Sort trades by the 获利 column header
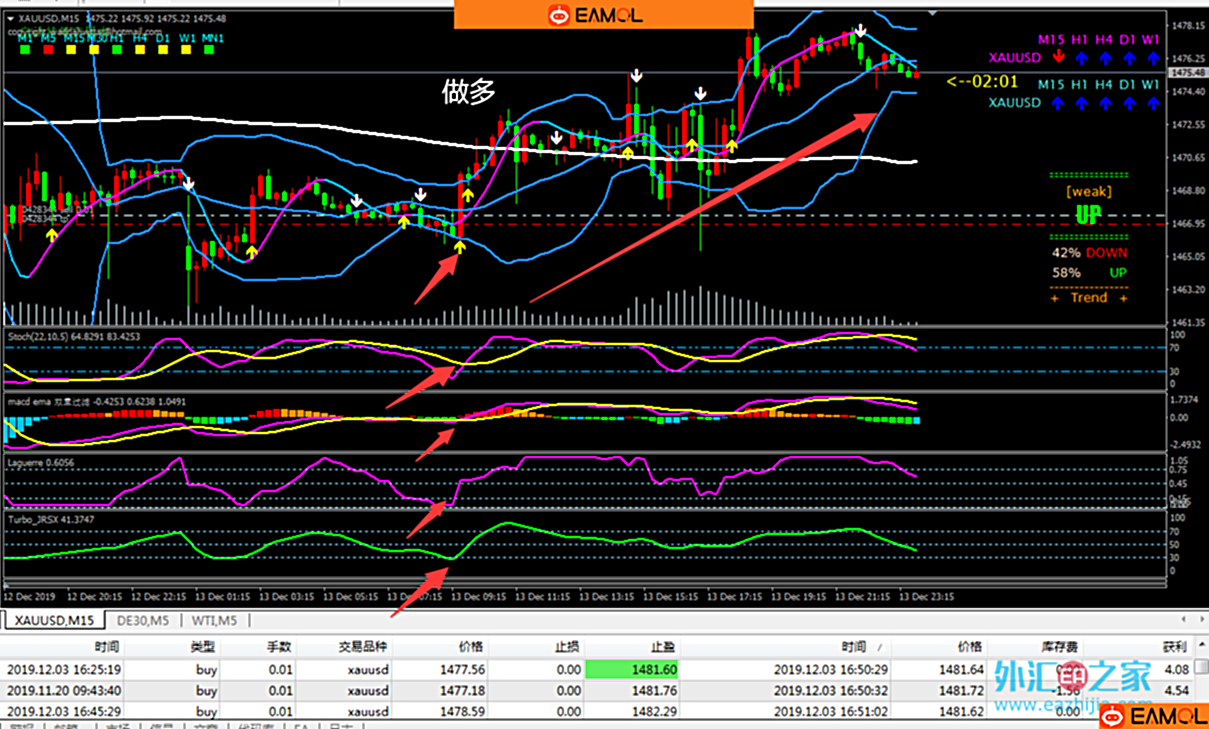 point(1174,647)
